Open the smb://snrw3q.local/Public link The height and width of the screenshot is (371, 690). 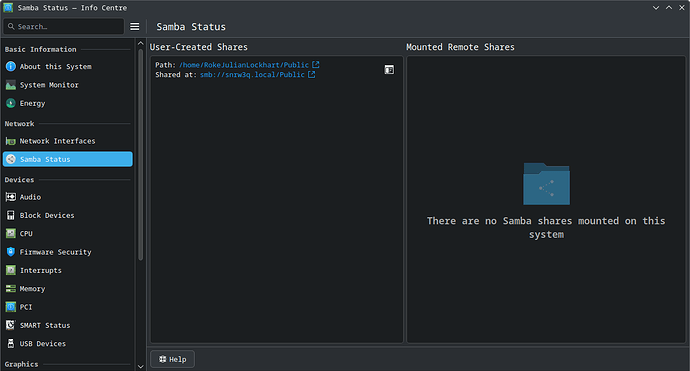coord(252,74)
